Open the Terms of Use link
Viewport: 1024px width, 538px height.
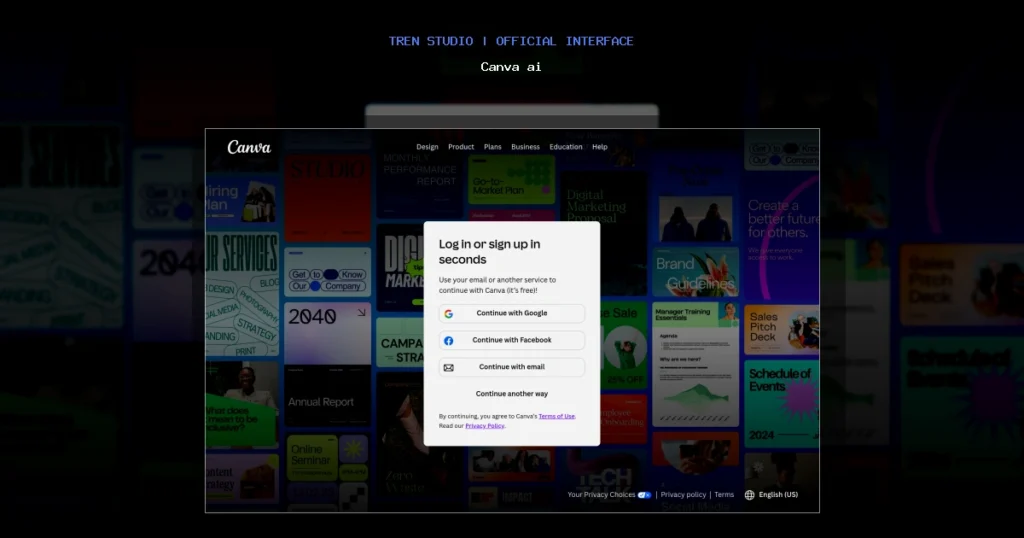(x=556, y=416)
